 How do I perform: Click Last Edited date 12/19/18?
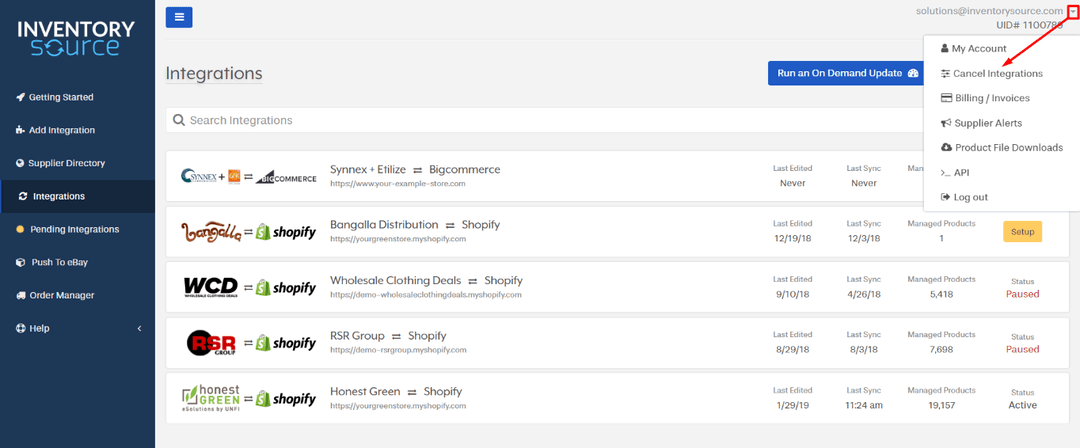pos(792,238)
